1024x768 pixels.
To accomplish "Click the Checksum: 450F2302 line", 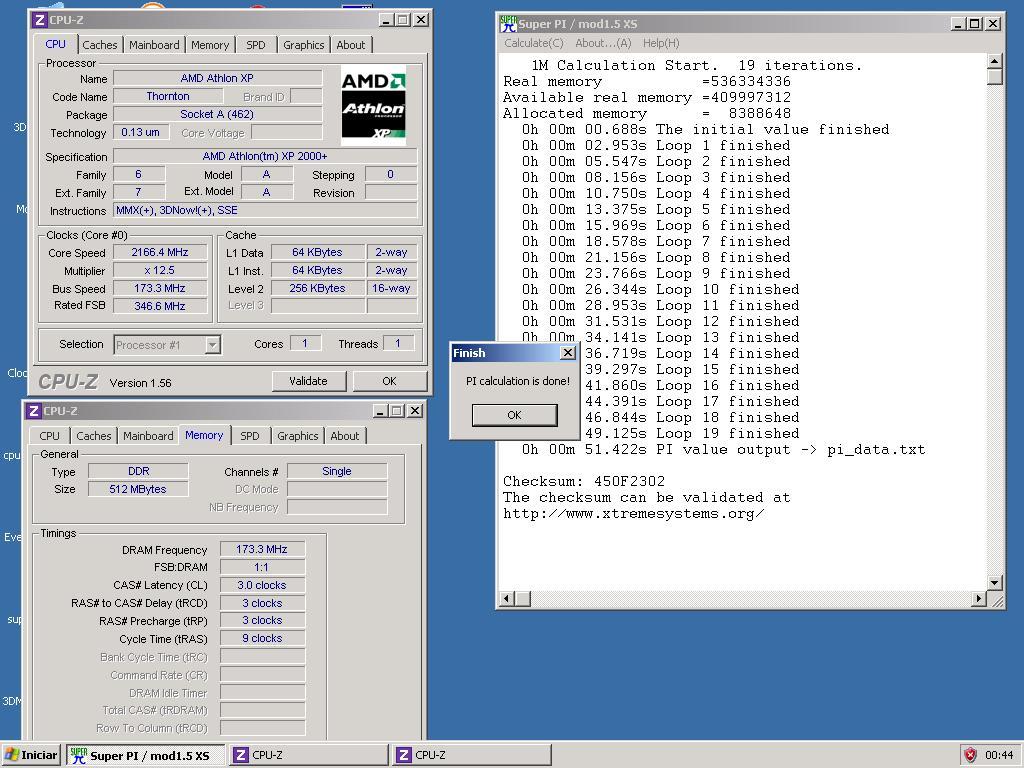I will [584, 481].
